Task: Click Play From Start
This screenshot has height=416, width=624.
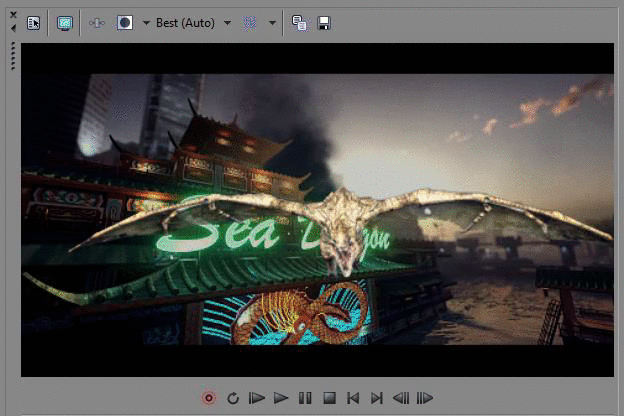Action: click(257, 398)
